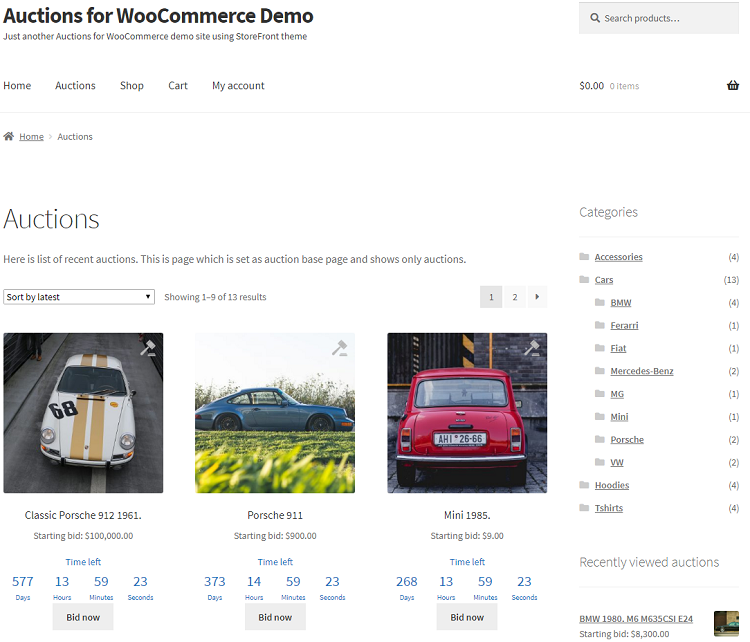This screenshot has height=642, width=750.
Task: Open the Mini category link
Action: (619, 417)
